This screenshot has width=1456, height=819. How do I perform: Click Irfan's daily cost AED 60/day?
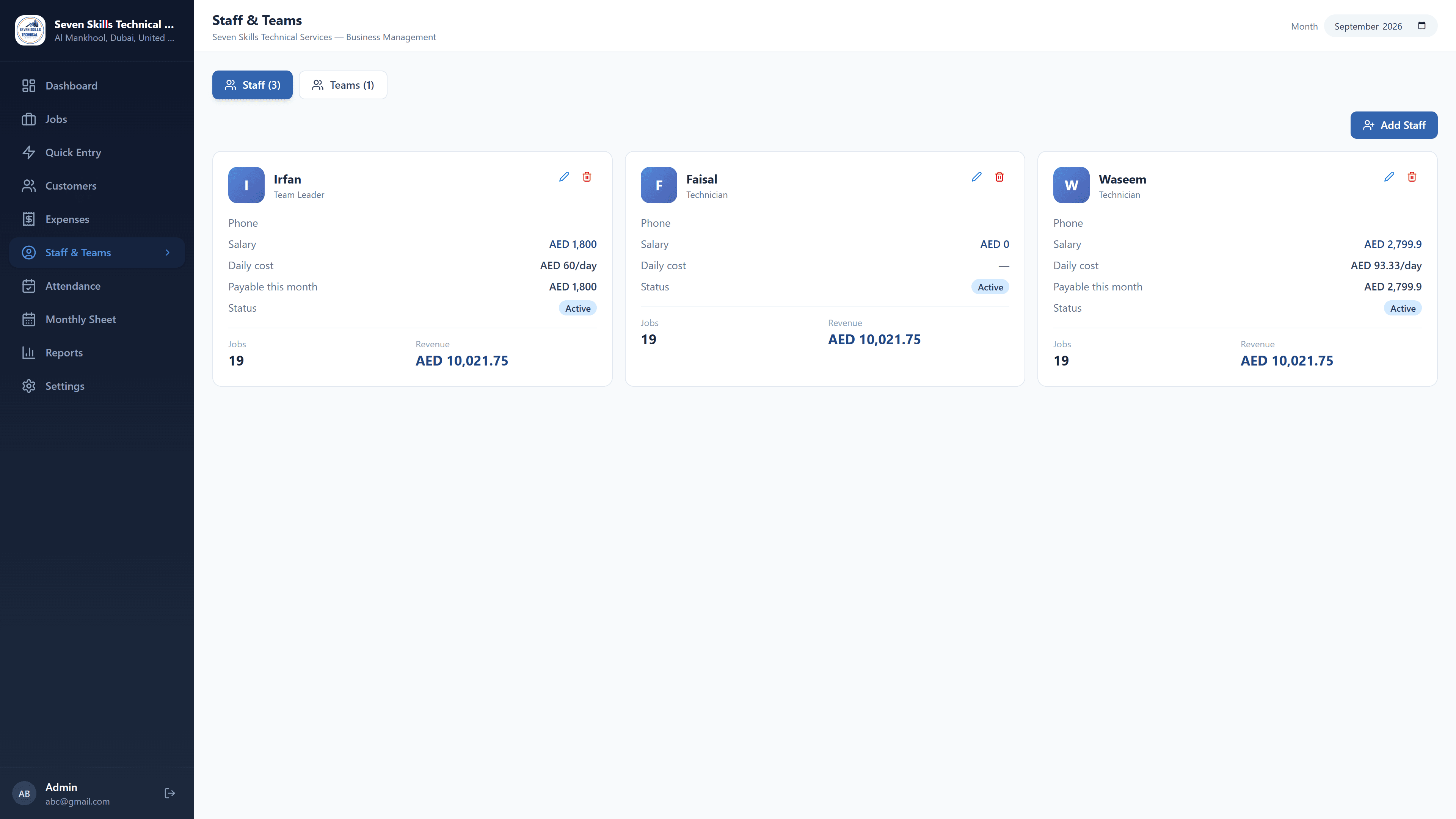point(568,266)
